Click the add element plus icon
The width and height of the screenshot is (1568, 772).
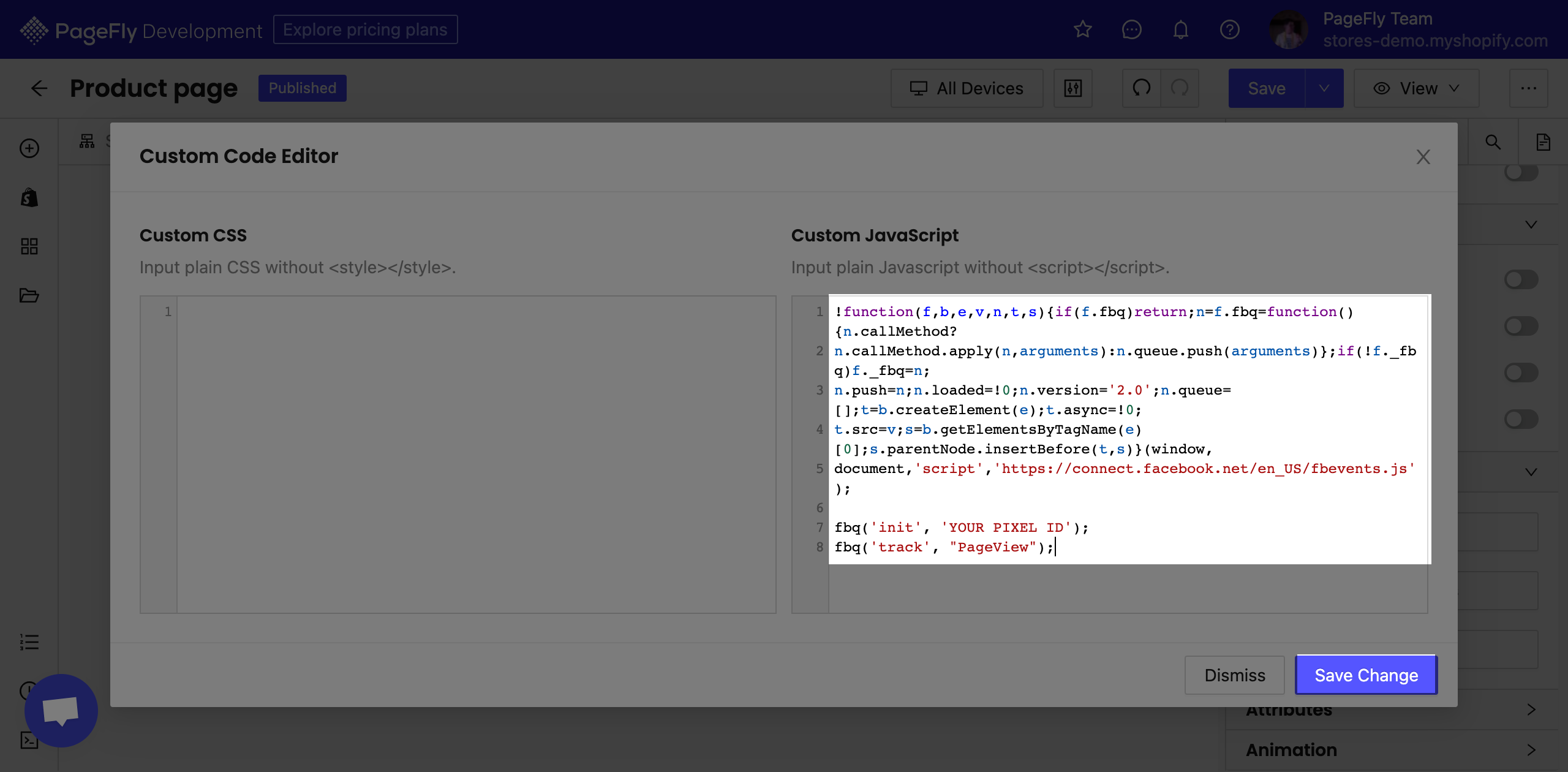[x=29, y=148]
